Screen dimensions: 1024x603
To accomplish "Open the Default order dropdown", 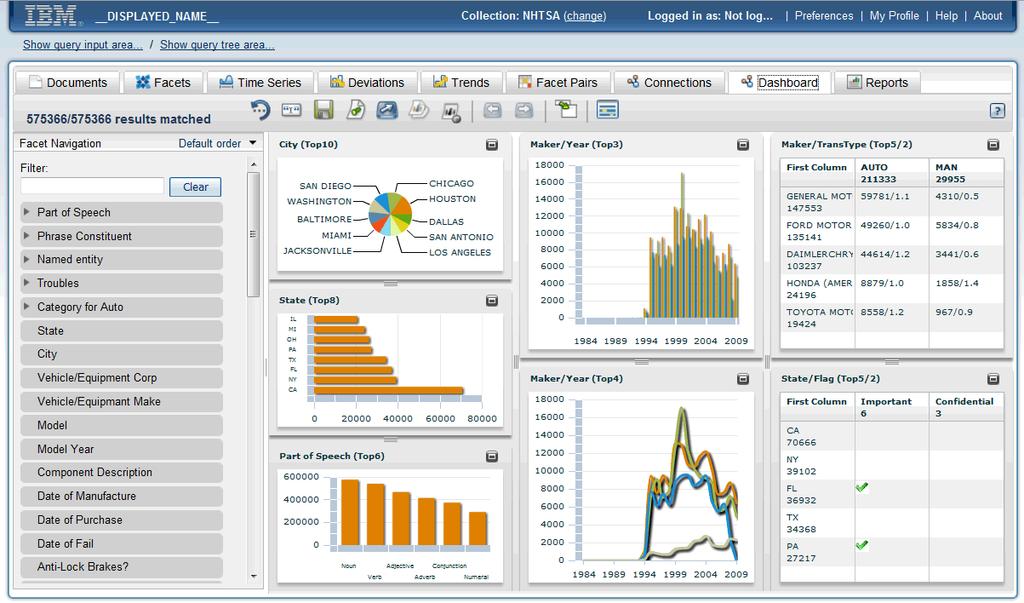I will pos(217,143).
